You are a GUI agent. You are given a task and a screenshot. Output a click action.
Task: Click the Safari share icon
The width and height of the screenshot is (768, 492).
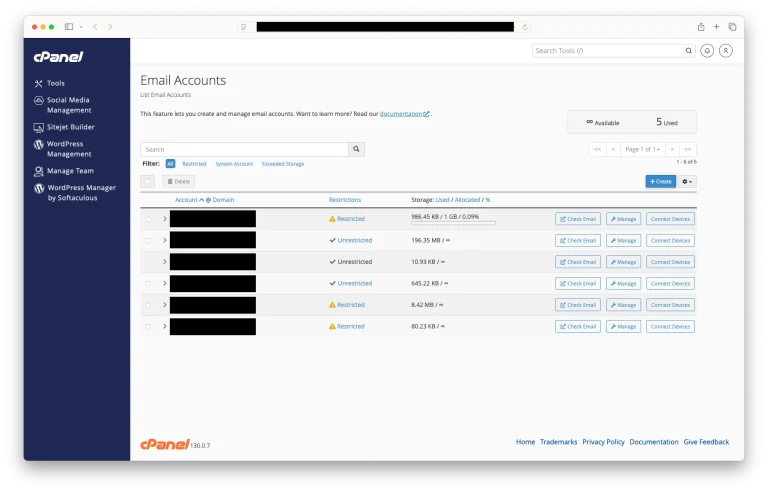[701, 27]
